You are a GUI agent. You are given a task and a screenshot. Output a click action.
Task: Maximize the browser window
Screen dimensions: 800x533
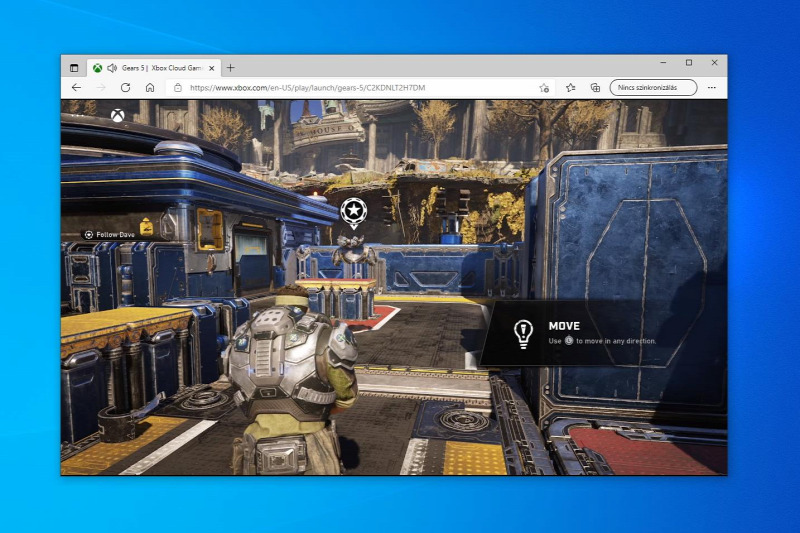point(689,63)
